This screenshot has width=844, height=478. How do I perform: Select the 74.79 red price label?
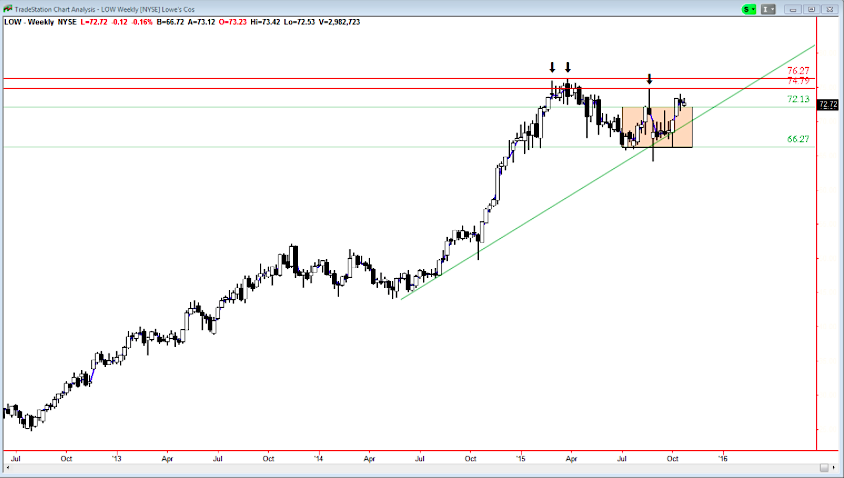798,81
